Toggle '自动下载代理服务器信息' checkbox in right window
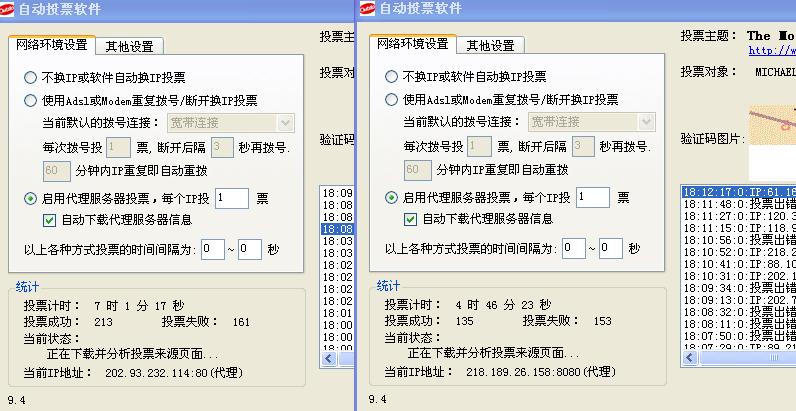This screenshot has height=411, width=796. pos(410,219)
